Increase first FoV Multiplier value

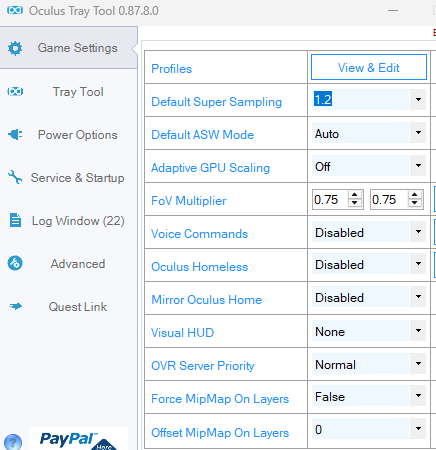pyautogui.click(x=355, y=195)
